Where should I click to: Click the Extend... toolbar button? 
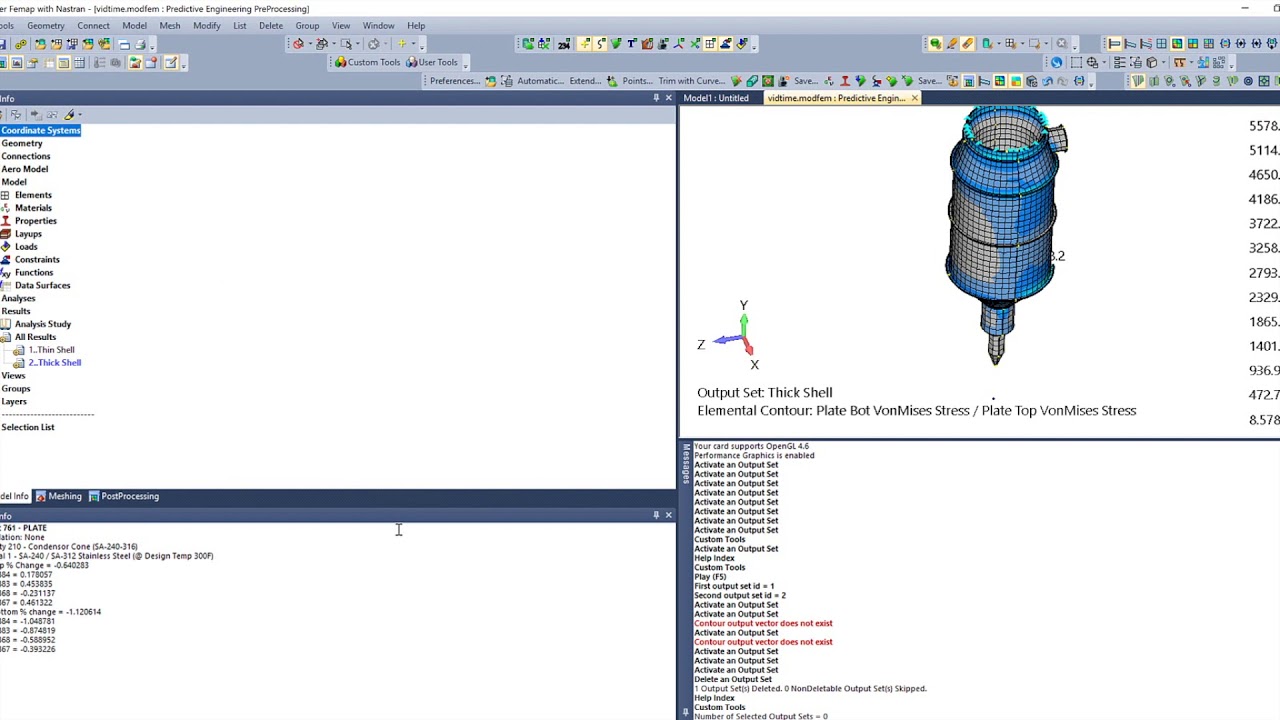[x=585, y=81]
